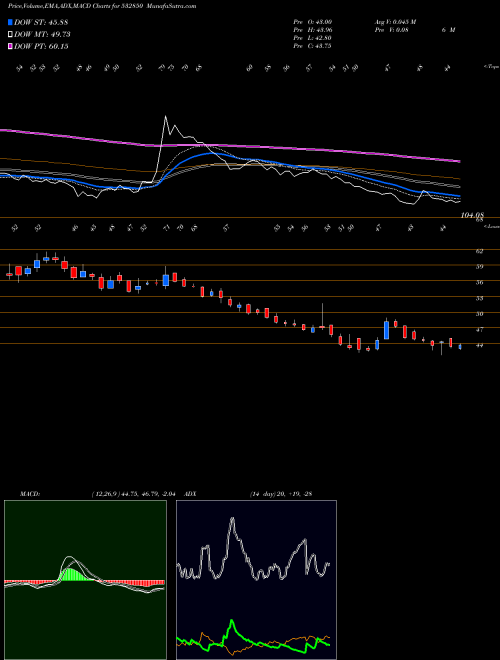
Task: Open the dark blue ADX indicator panel
Action: pyautogui.click(x=256, y=580)
